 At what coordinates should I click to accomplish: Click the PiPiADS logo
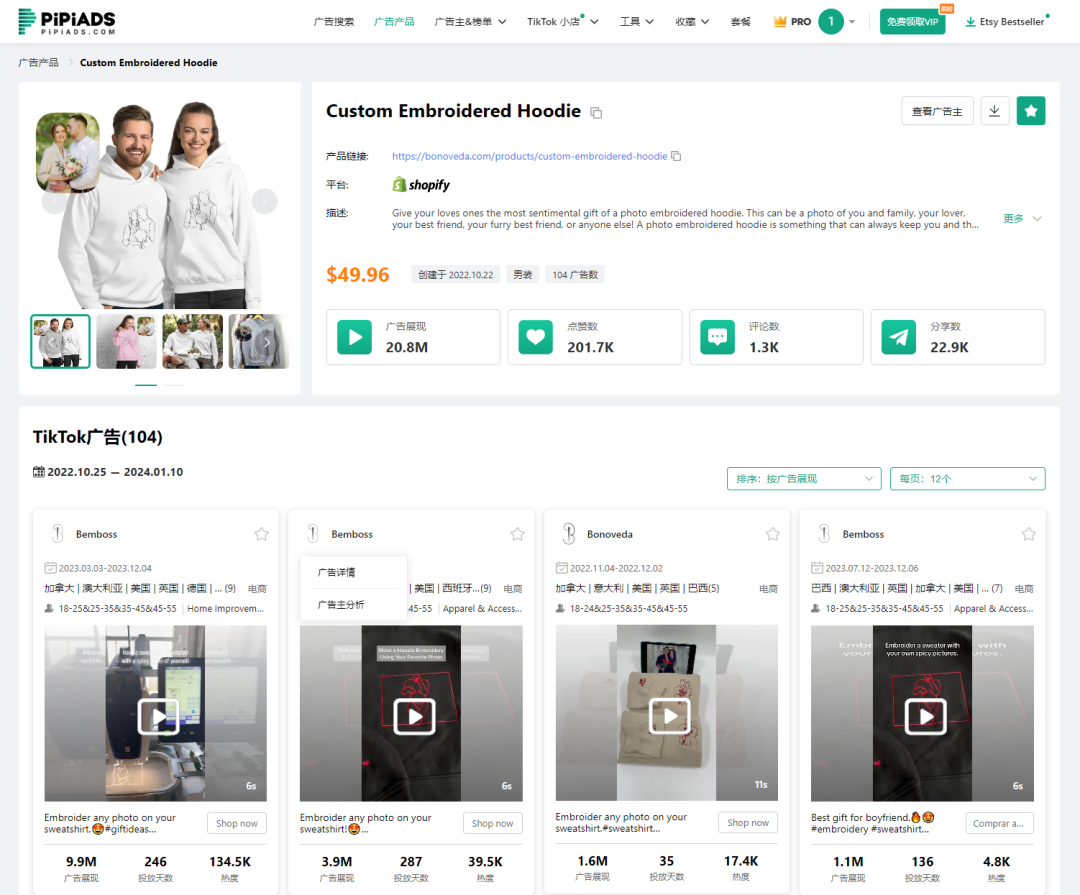(x=67, y=21)
